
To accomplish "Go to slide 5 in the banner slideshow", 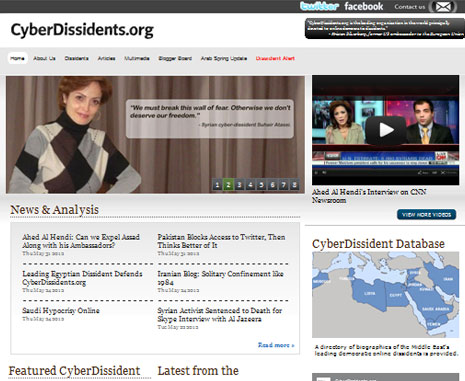I will (x=261, y=185).
